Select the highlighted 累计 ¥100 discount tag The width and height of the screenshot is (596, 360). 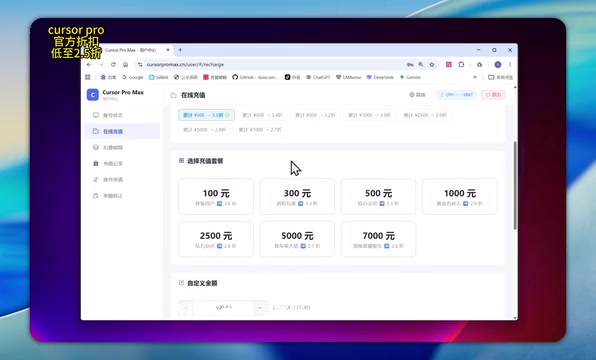click(x=206, y=115)
